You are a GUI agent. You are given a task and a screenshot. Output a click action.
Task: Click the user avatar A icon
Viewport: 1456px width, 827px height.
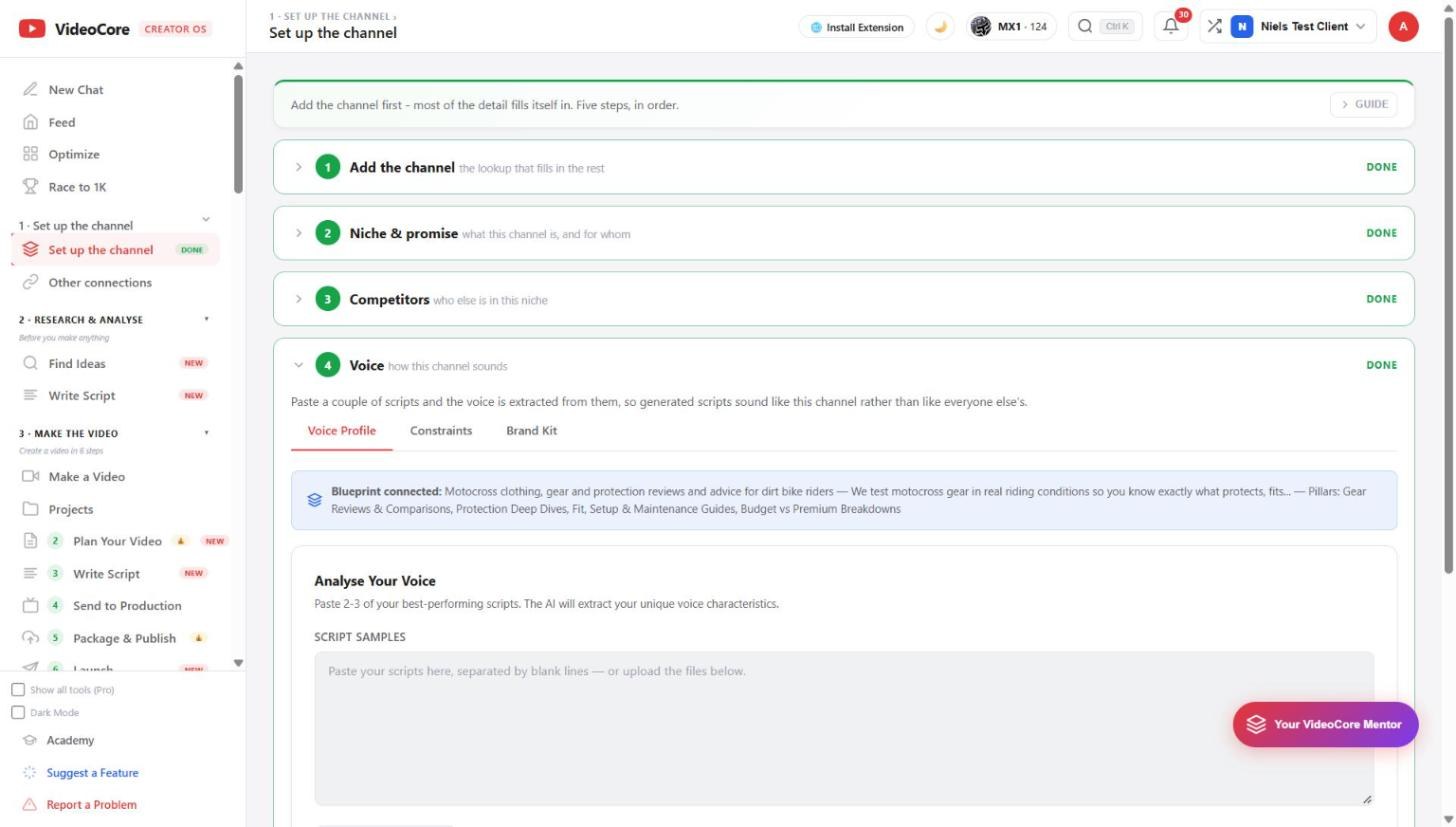[1403, 27]
